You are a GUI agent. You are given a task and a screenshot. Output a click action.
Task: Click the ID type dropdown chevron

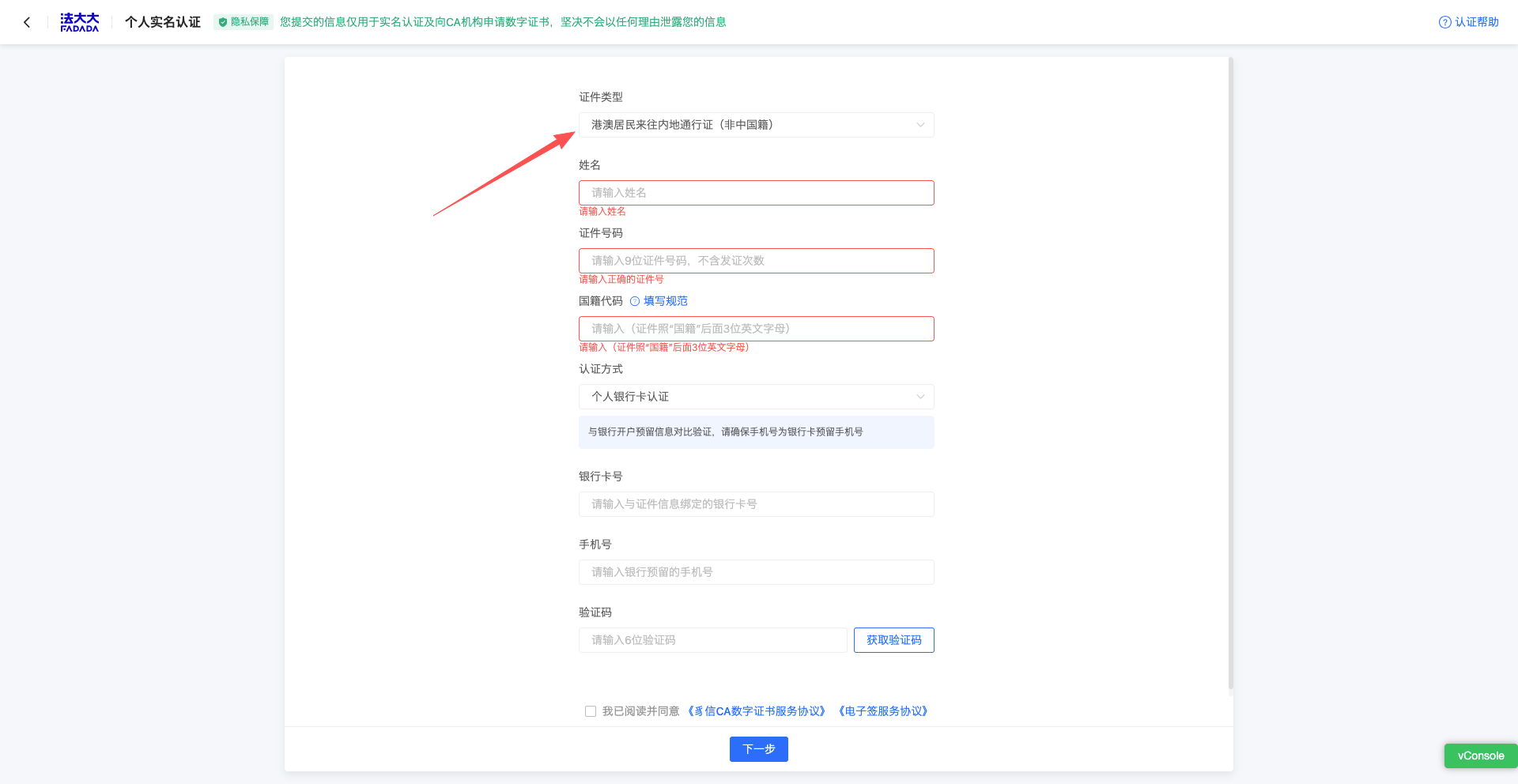point(920,125)
